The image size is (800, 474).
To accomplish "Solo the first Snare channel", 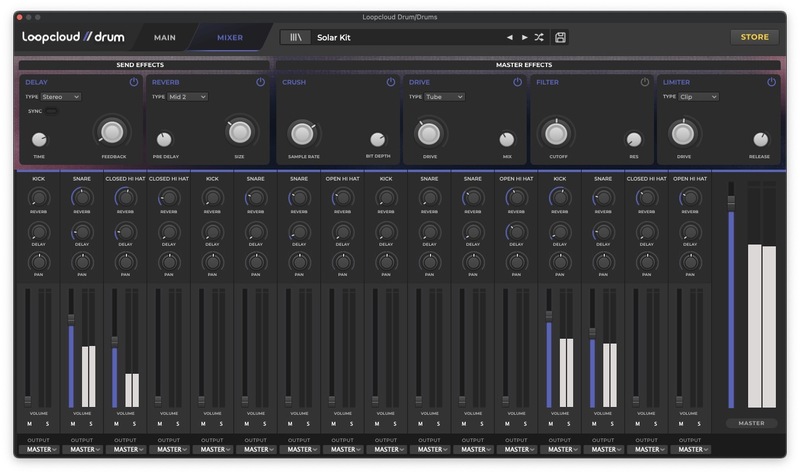I will (x=91, y=424).
